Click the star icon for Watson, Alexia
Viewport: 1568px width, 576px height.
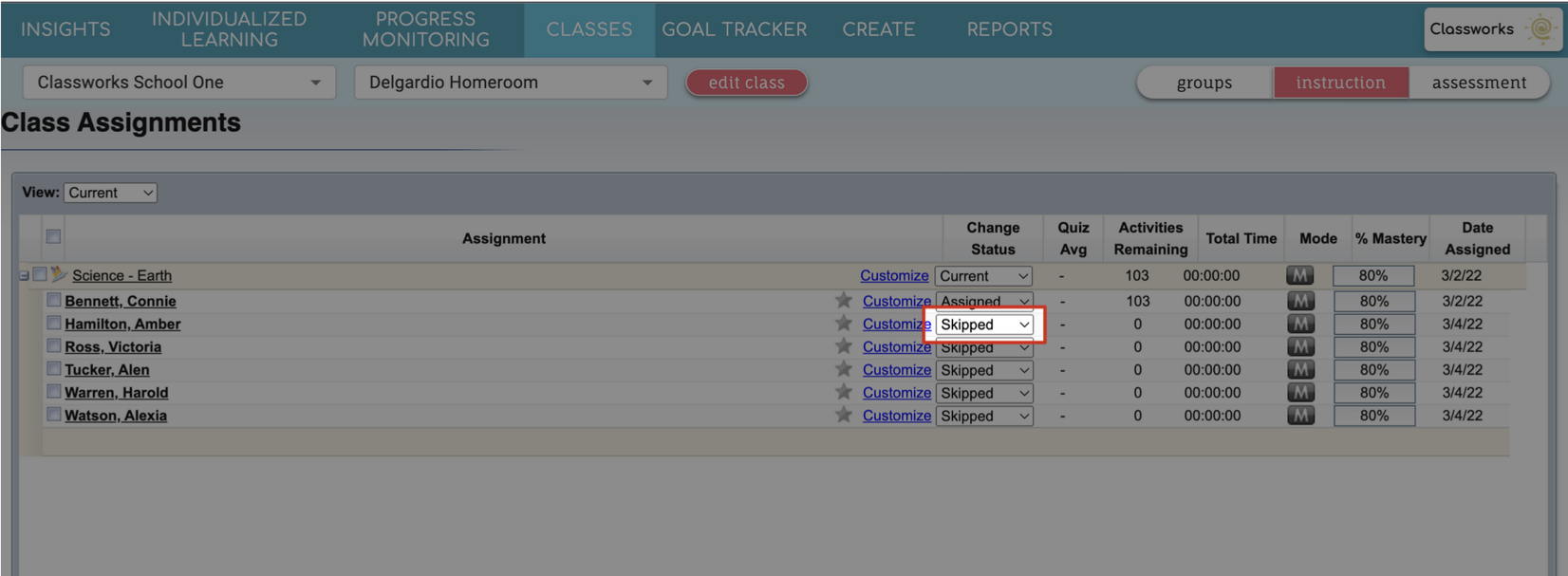843,415
